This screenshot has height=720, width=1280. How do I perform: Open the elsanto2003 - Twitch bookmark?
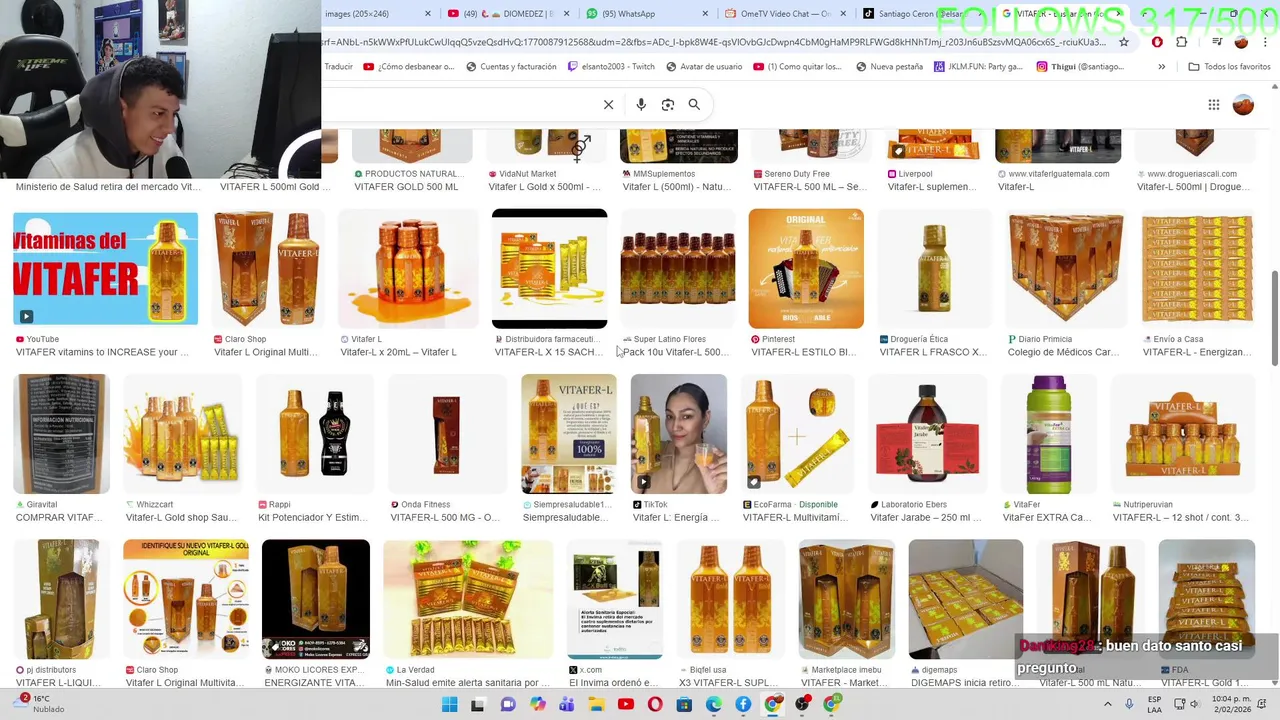[611, 66]
